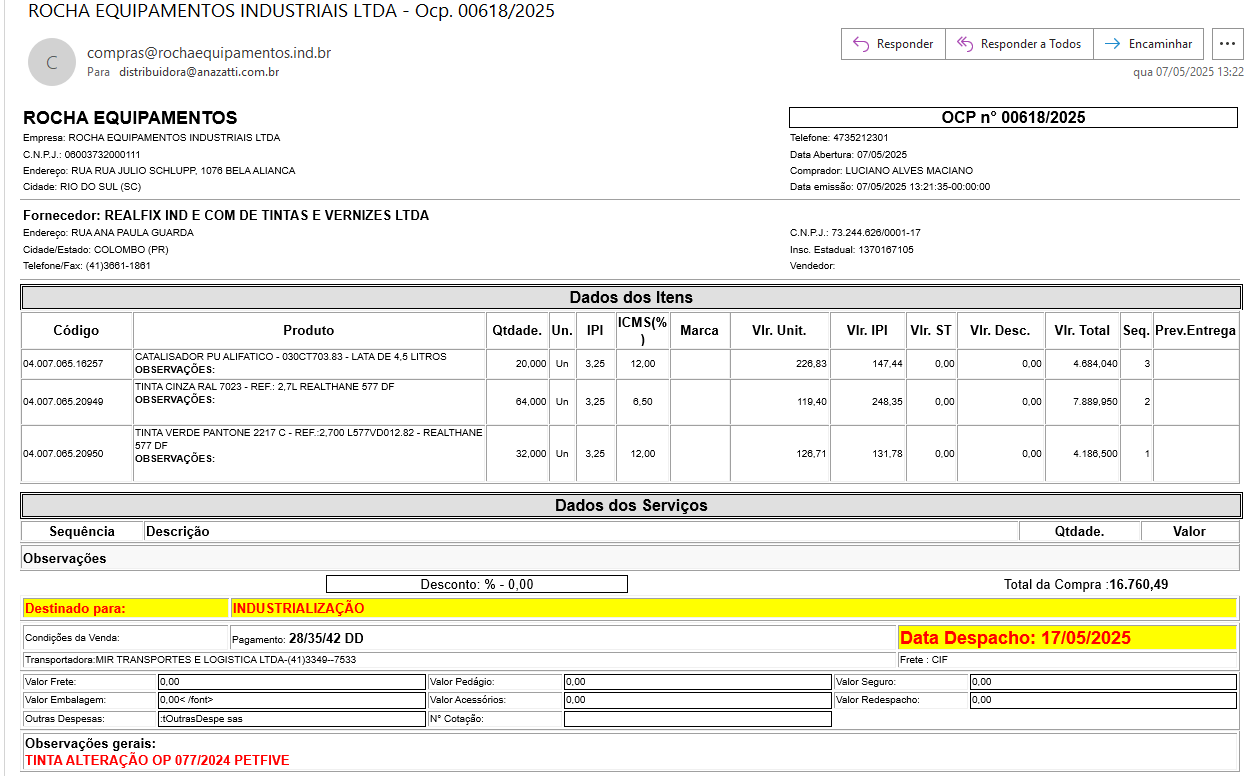Click the Desconto percentage box
This screenshot has height=776, width=1247.
click(477, 584)
